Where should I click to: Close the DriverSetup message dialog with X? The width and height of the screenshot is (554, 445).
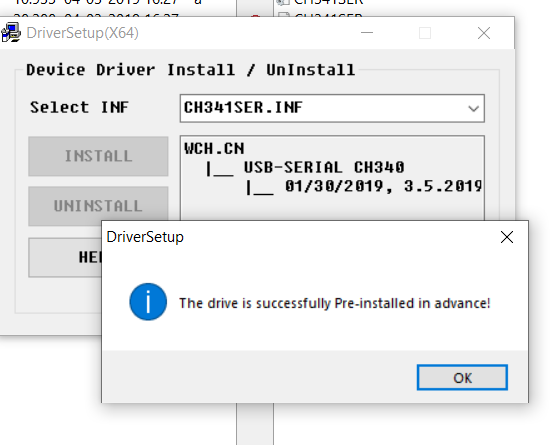pos(507,237)
